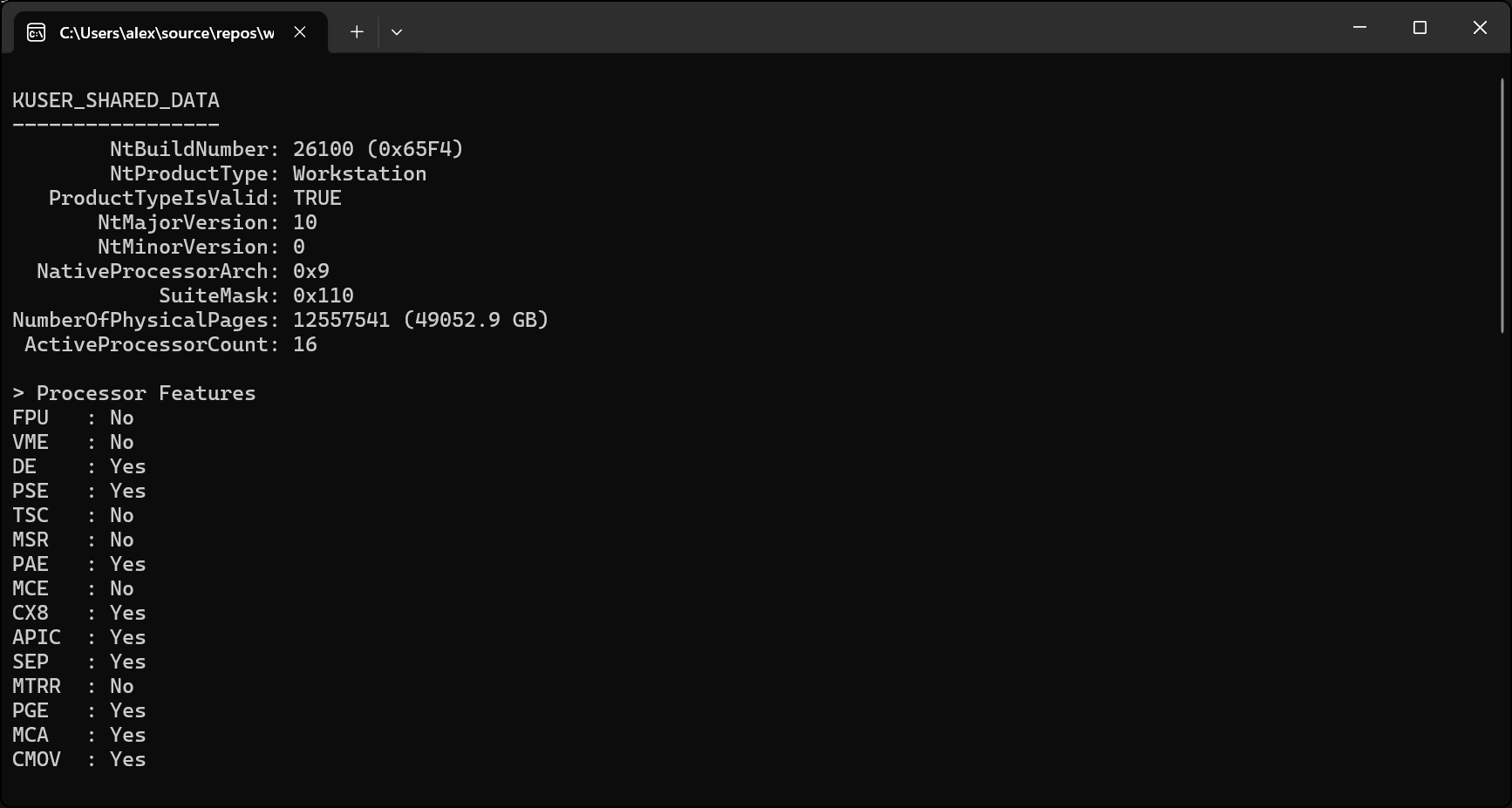
Task: Close the terminal window
Action: click(1480, 28)
